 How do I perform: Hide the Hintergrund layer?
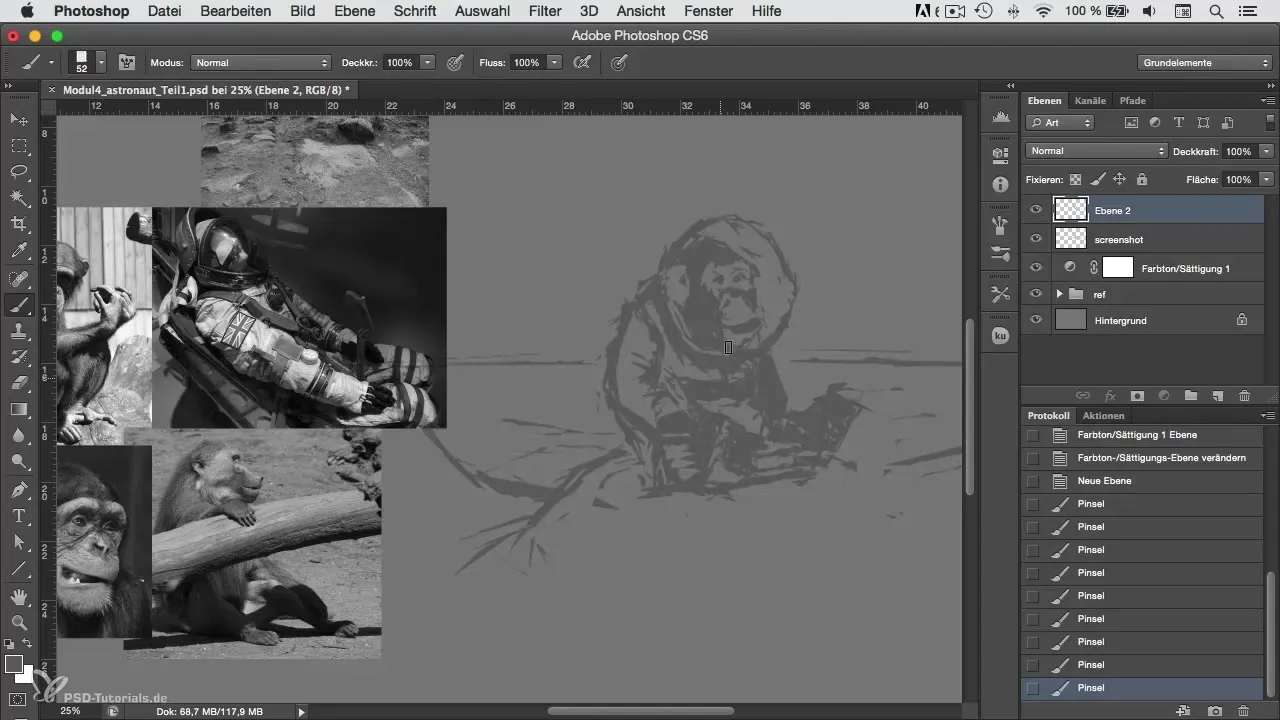pos(1036,320)
